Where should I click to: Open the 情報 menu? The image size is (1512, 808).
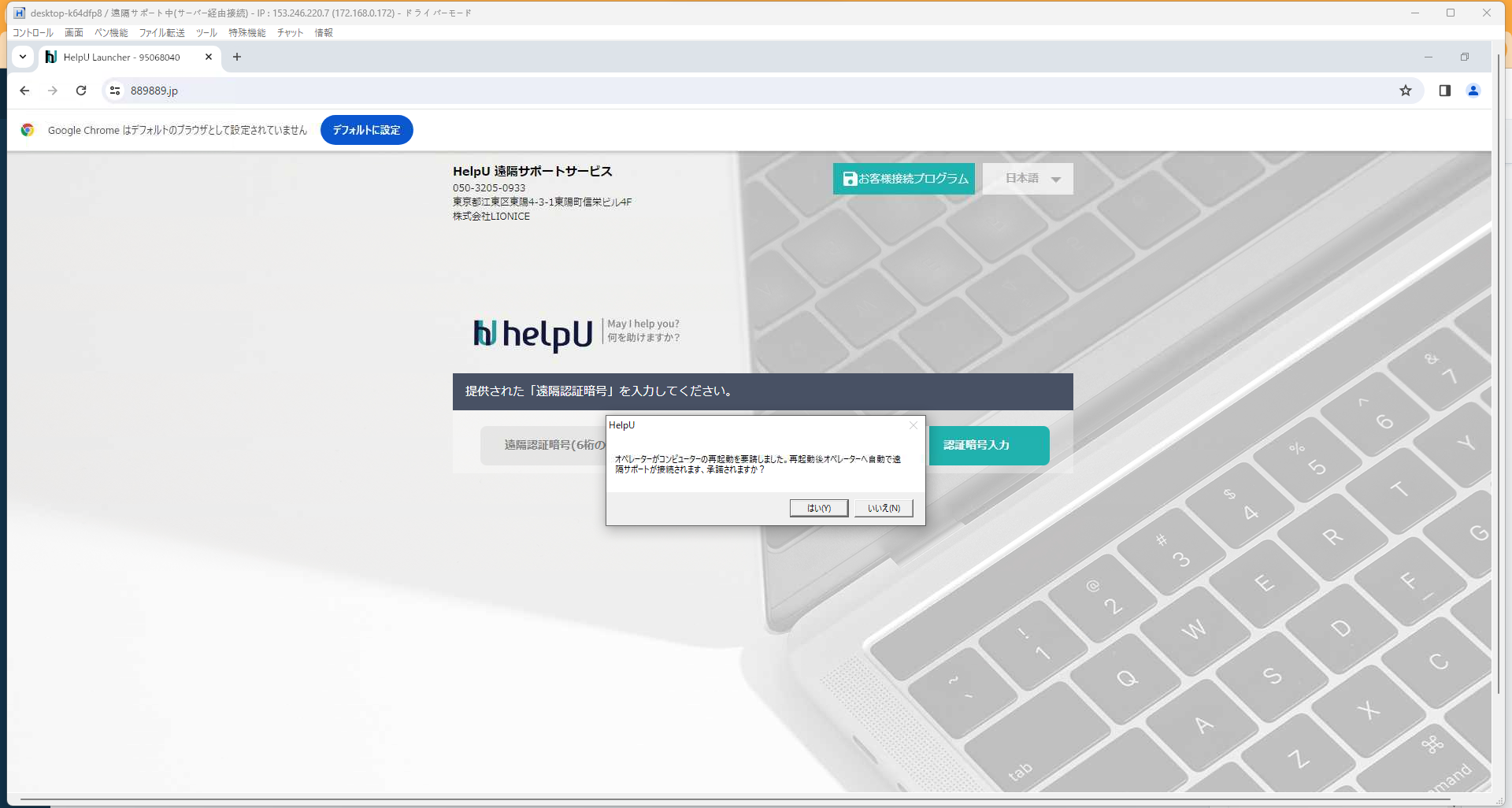pyautogui.click(x=324, y=33)
